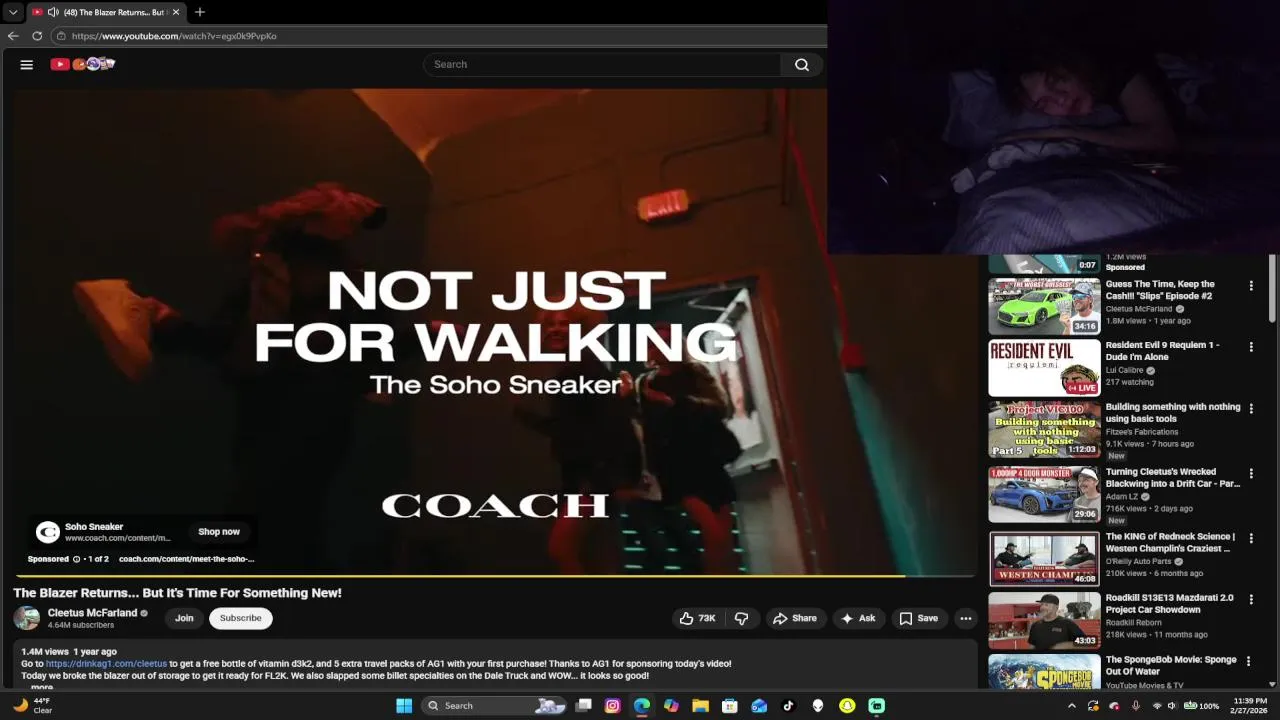Open Turning Cleetus's Wrecked Blackwing thumbnail
The image size is (1280, 720).
click(1044, 494)
